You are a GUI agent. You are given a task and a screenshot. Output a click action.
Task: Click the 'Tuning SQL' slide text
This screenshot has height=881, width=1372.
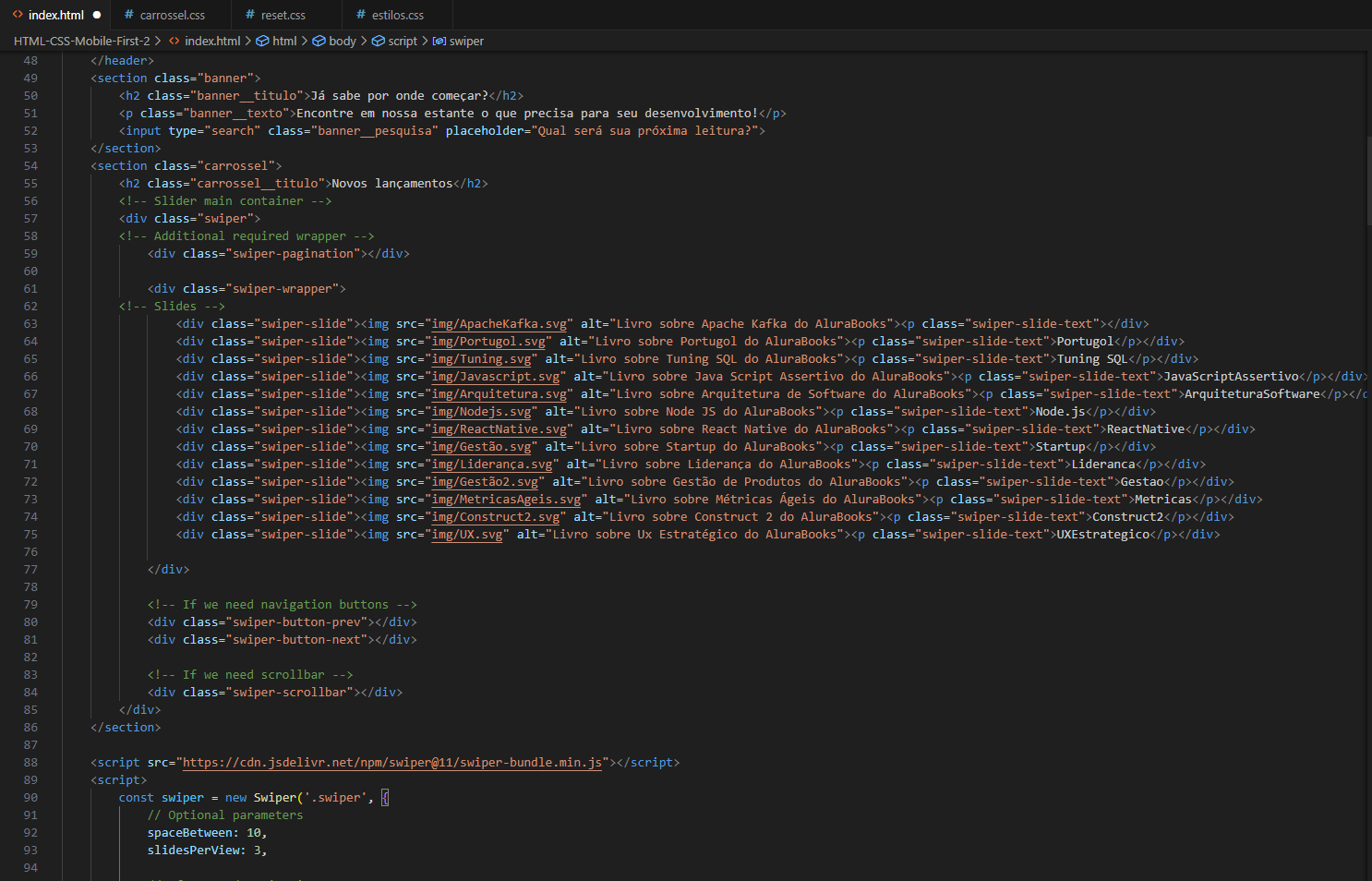pyautogui.click(x=1092, y=359)
